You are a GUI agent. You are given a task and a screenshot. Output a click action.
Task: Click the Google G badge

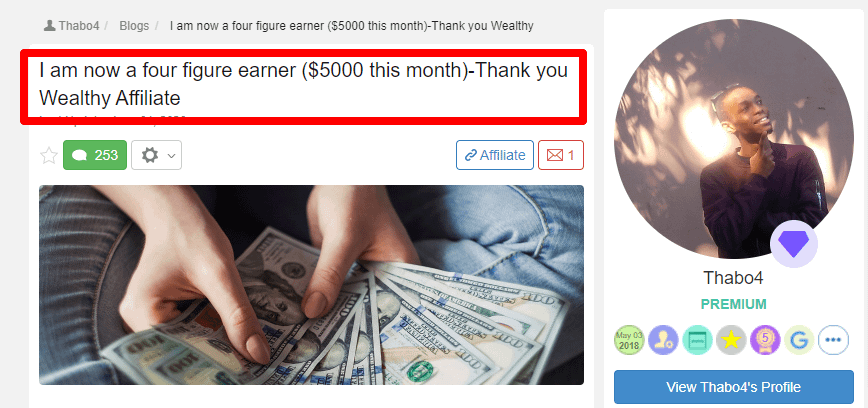click(x=799, y=340)
